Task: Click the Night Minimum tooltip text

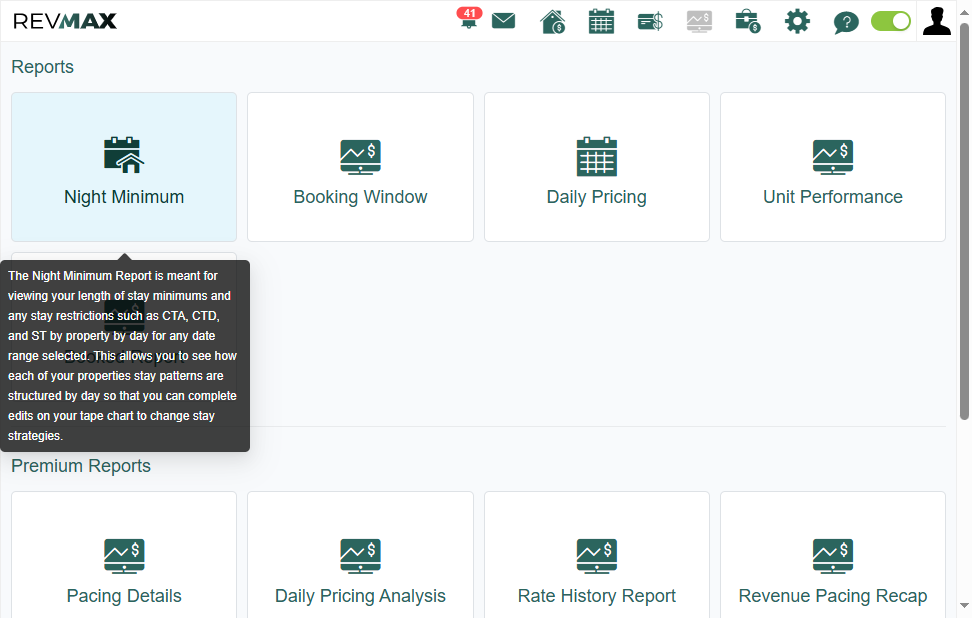Action: 123,356
